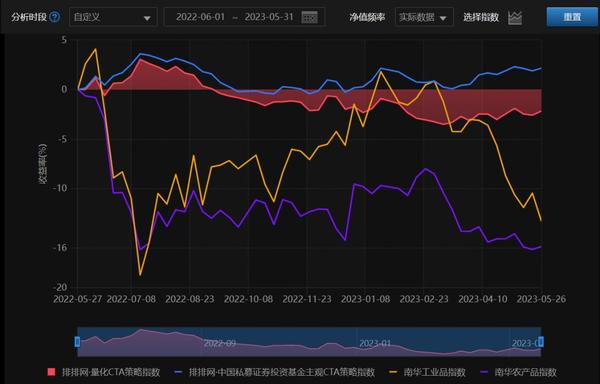Click the y-axis title 收益率(%)
The image size is (600, 384).
(x=42, y=164)
